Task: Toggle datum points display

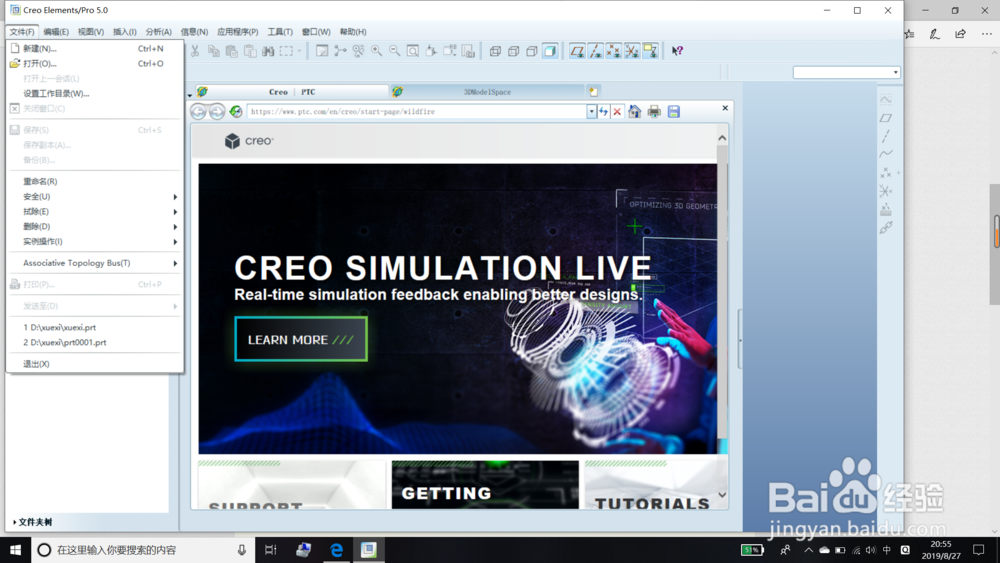Action: click(614, 51)
